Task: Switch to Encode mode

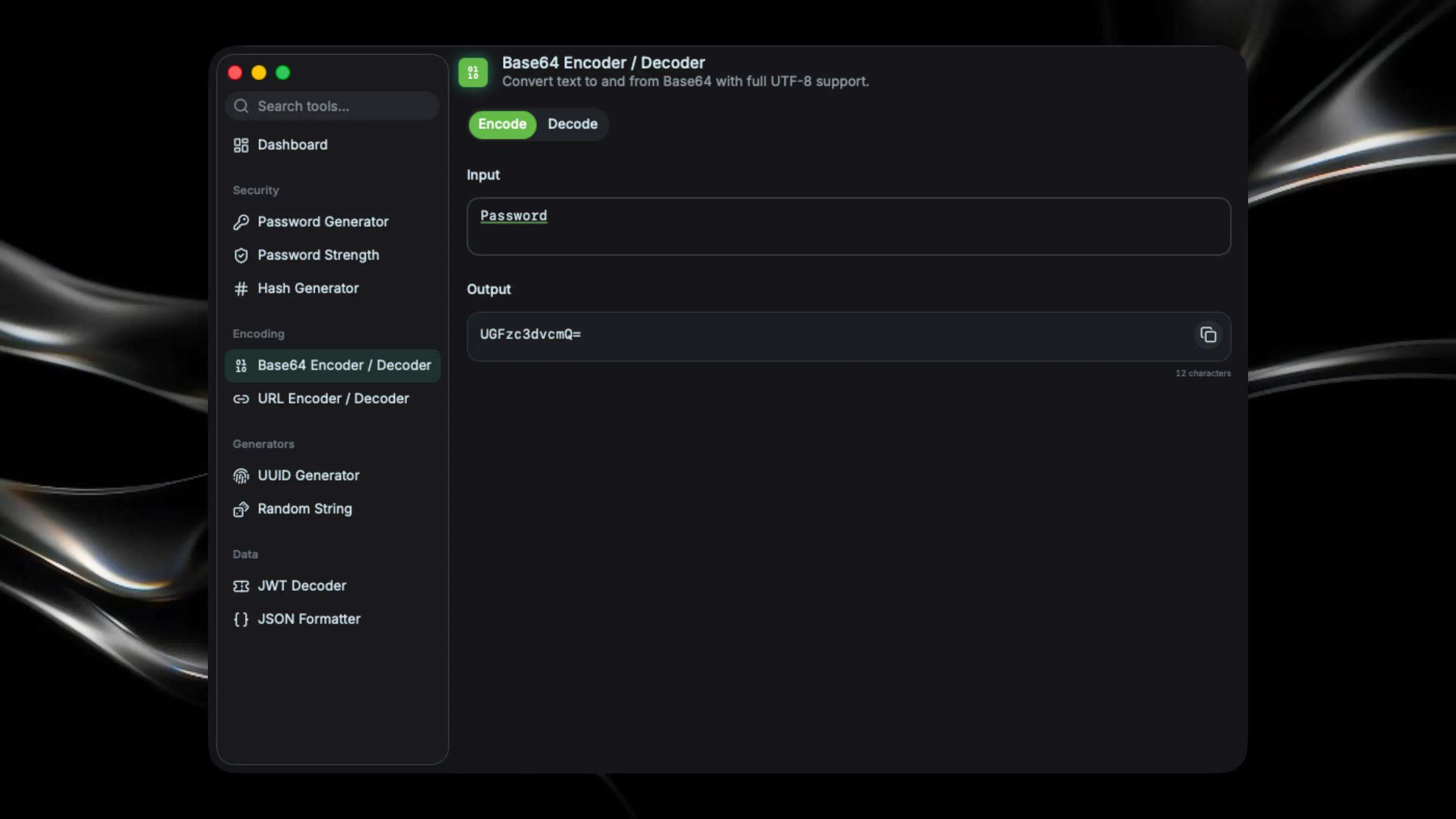Action: (x=502, y=124)
